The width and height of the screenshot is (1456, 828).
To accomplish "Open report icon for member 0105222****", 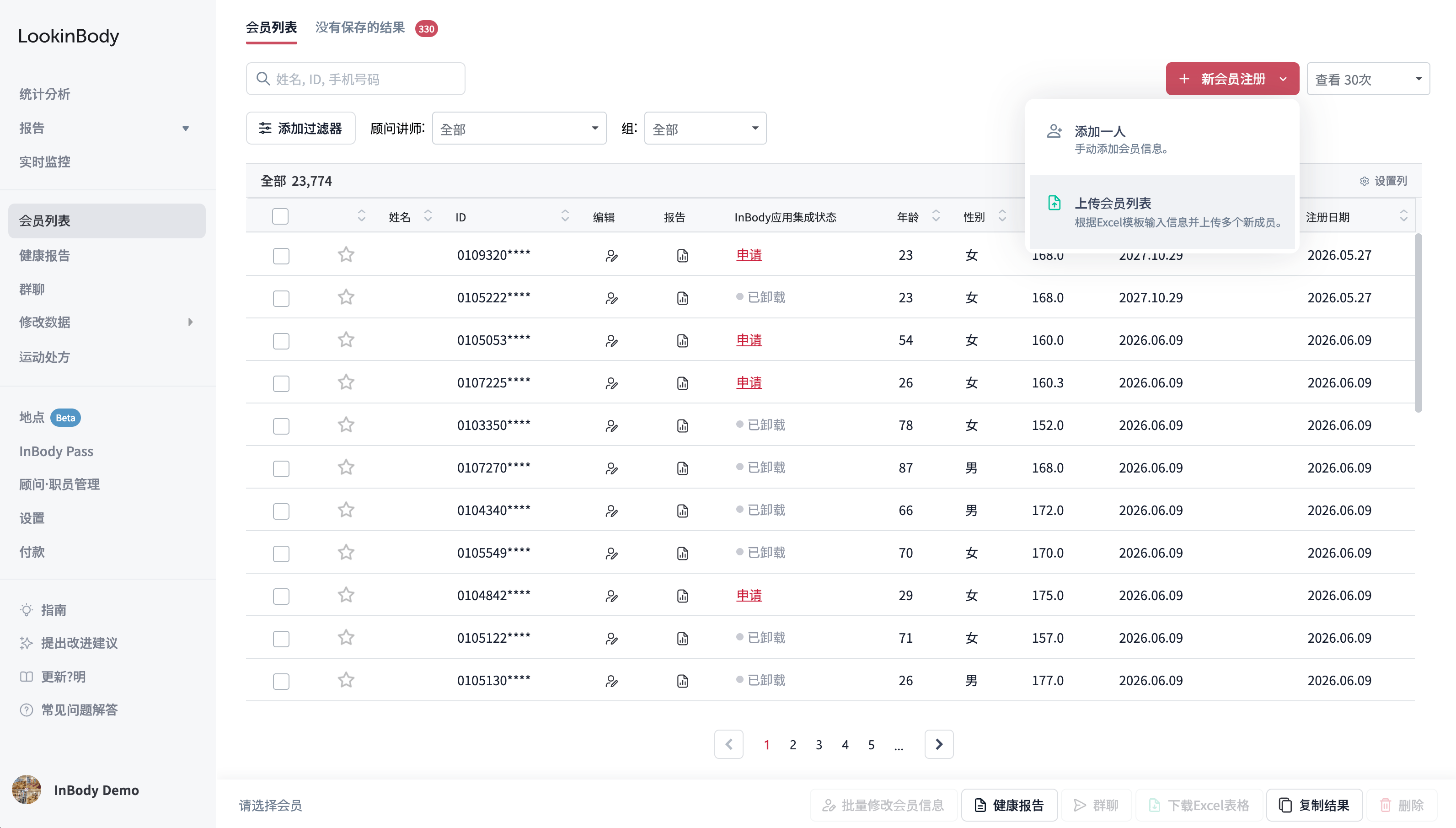I will coord(683,298).
